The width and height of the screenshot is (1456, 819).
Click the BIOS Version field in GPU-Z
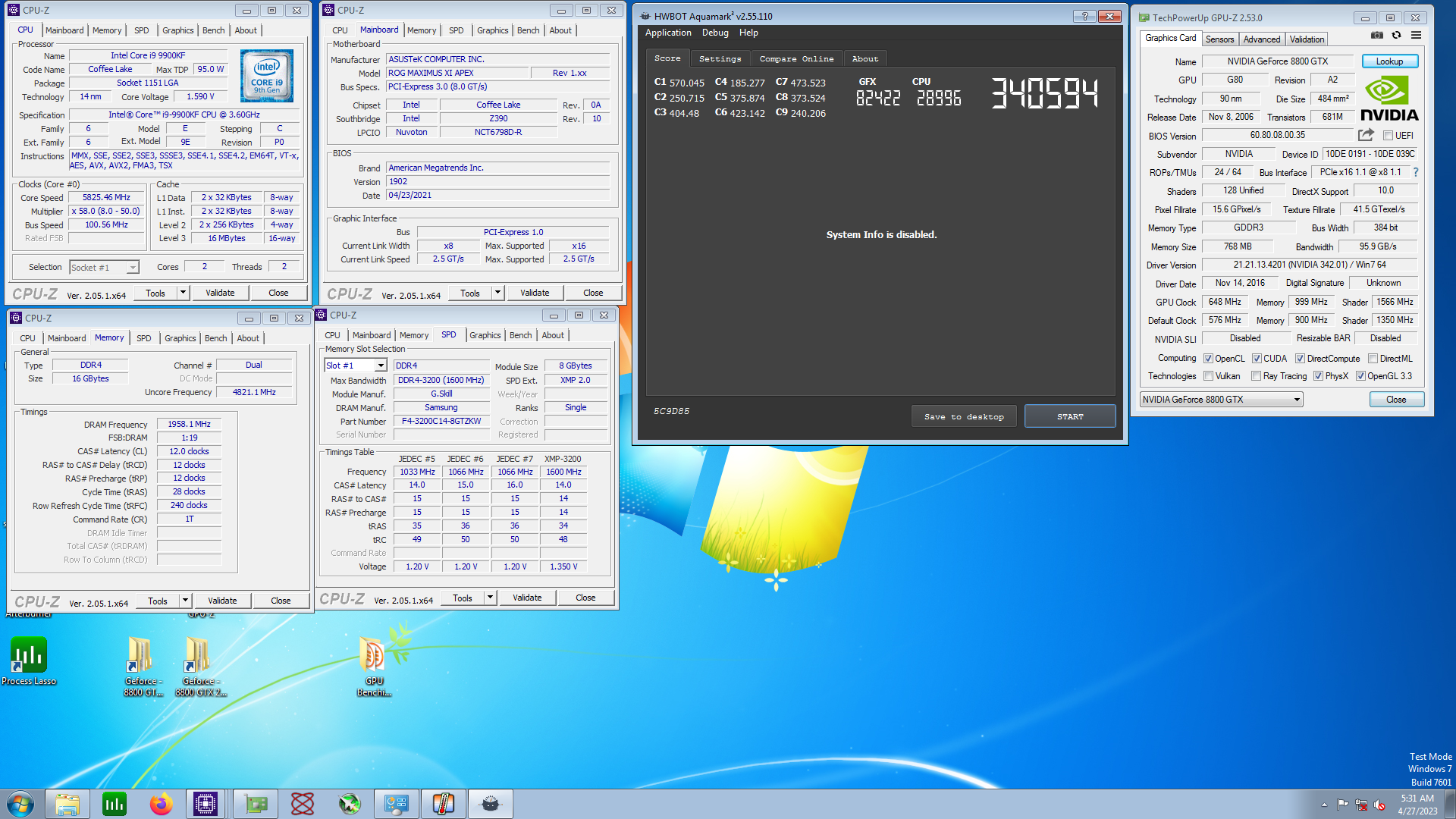[1277, 135]
